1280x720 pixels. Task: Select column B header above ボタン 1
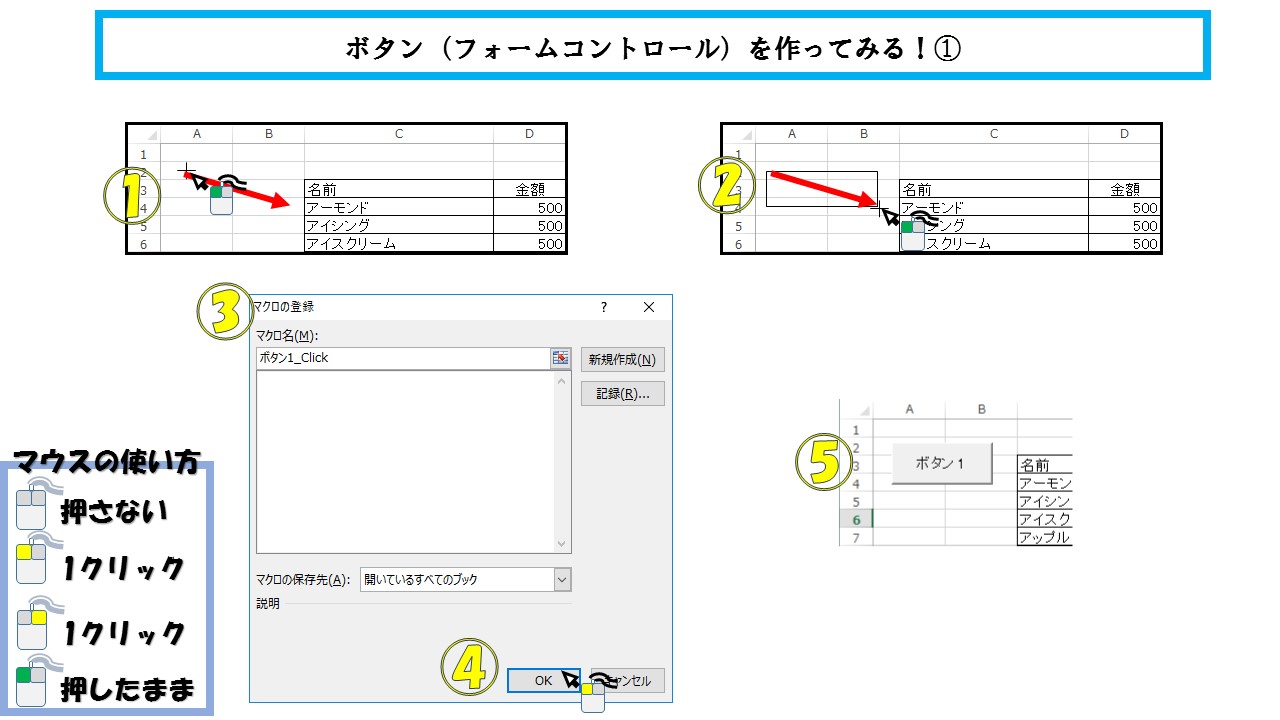coord(981,409)
